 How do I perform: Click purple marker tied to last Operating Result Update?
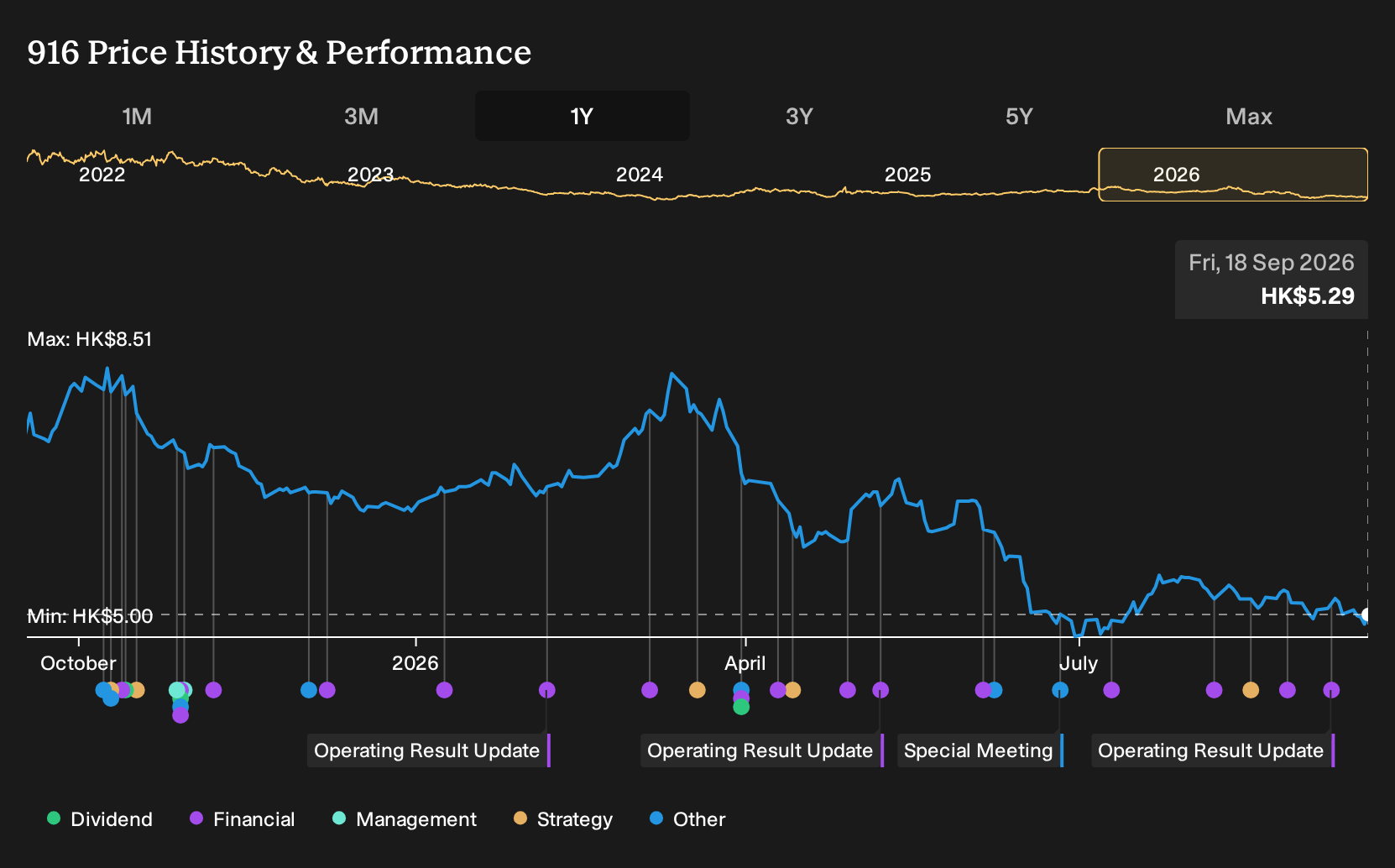click(1331, 690)
